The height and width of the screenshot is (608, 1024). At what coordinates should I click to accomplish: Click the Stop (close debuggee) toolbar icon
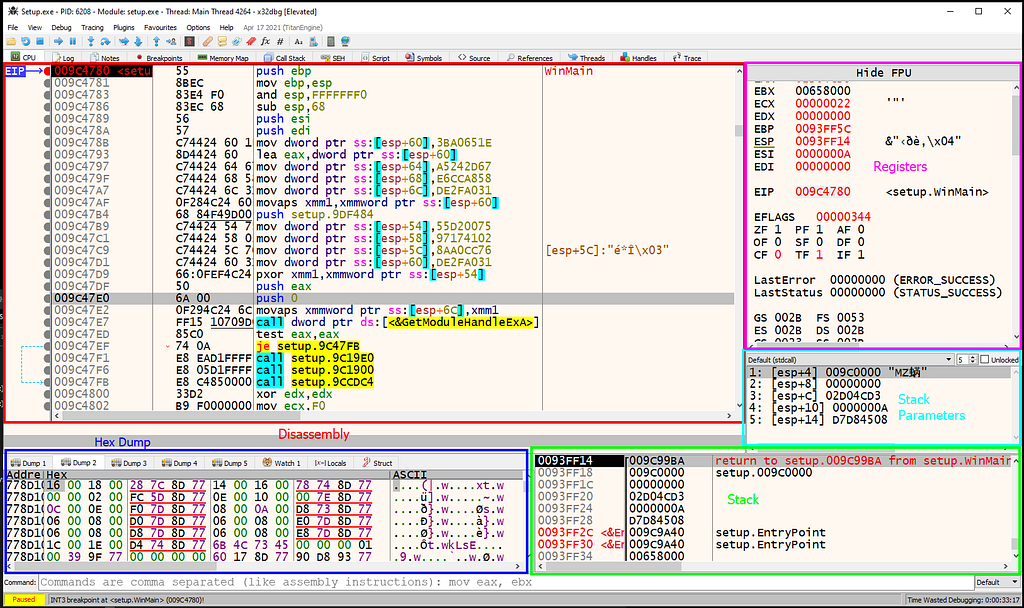point(40,41)
